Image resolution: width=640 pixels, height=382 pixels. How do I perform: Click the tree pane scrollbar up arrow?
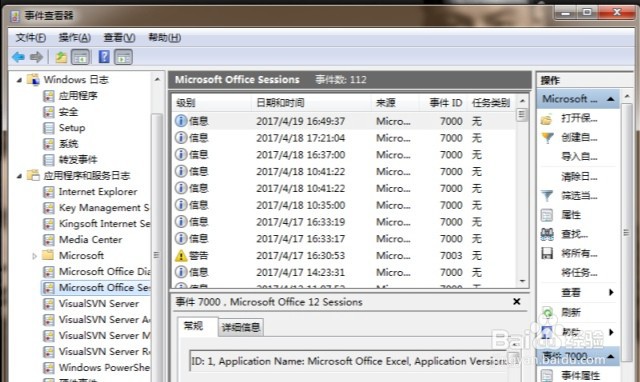pos(158,79)
